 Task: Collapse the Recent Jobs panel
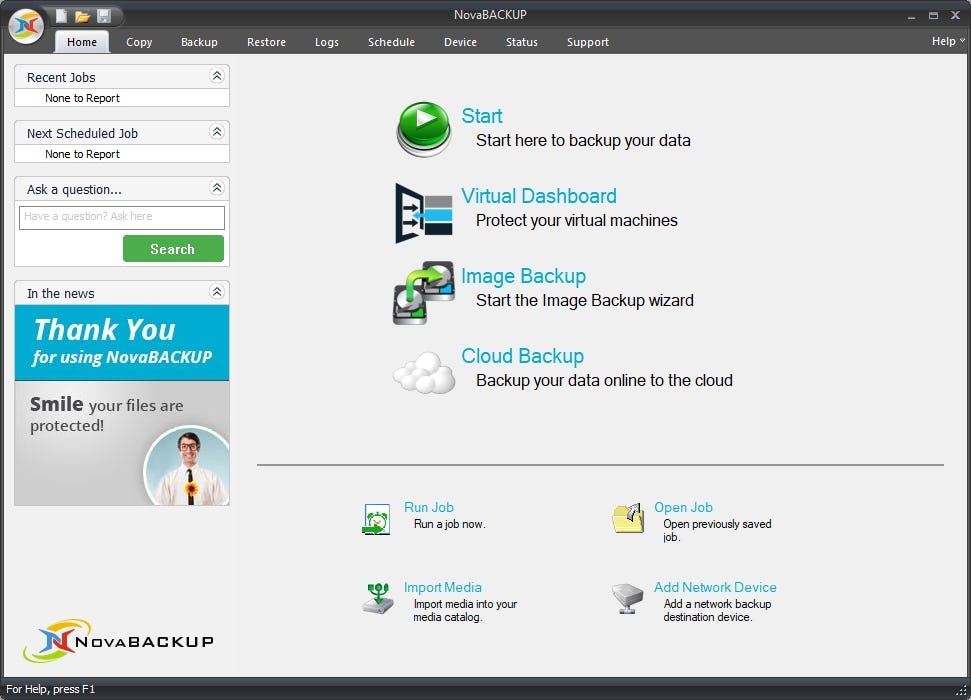click(x=218, y=76)
